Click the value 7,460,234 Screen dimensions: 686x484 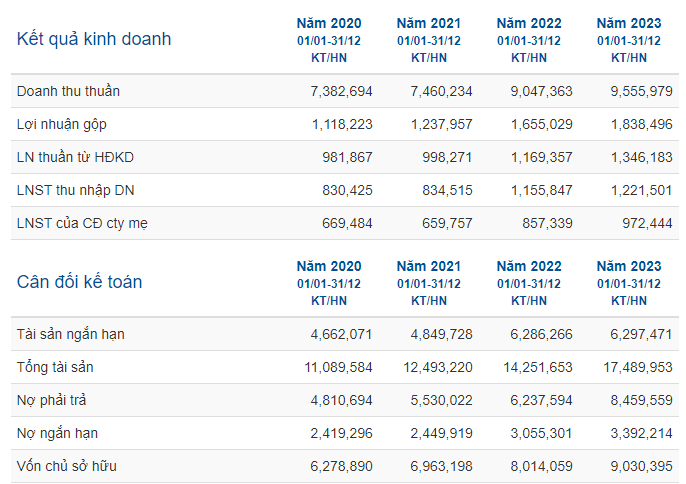(x=441, y=91)
